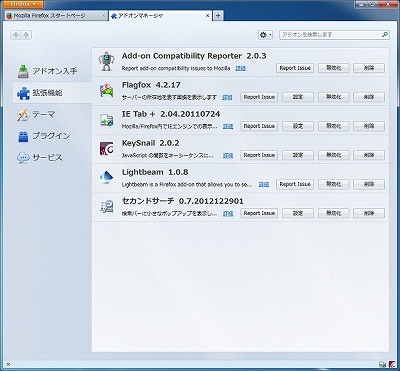Click the Flagfox extension icon
The image size is (400, 371).
(107, 91)
